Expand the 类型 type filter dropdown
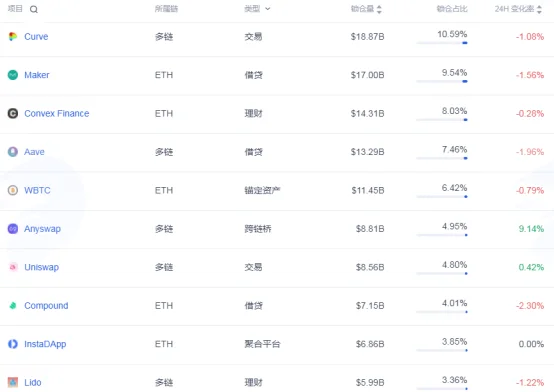 point(267,9)
